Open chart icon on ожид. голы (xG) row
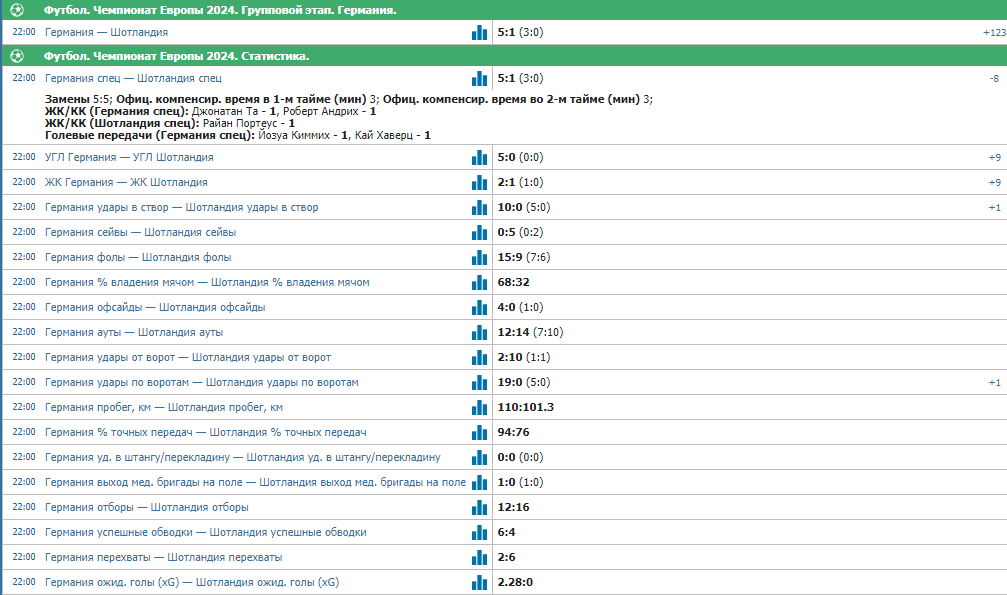This screenshot has height=595, width=1007. click(479, 583)
